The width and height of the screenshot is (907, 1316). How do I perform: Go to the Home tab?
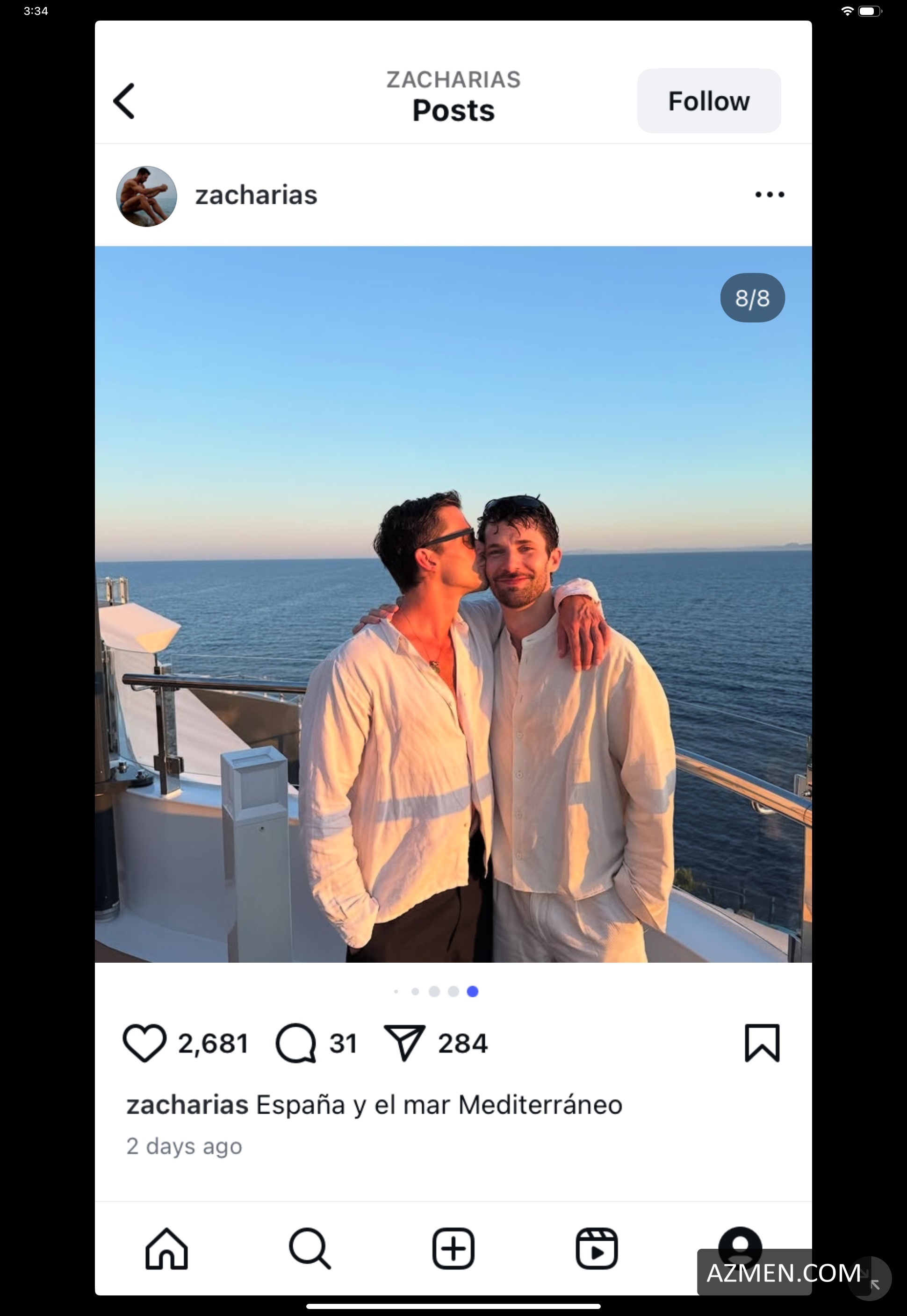point(166,1249)
